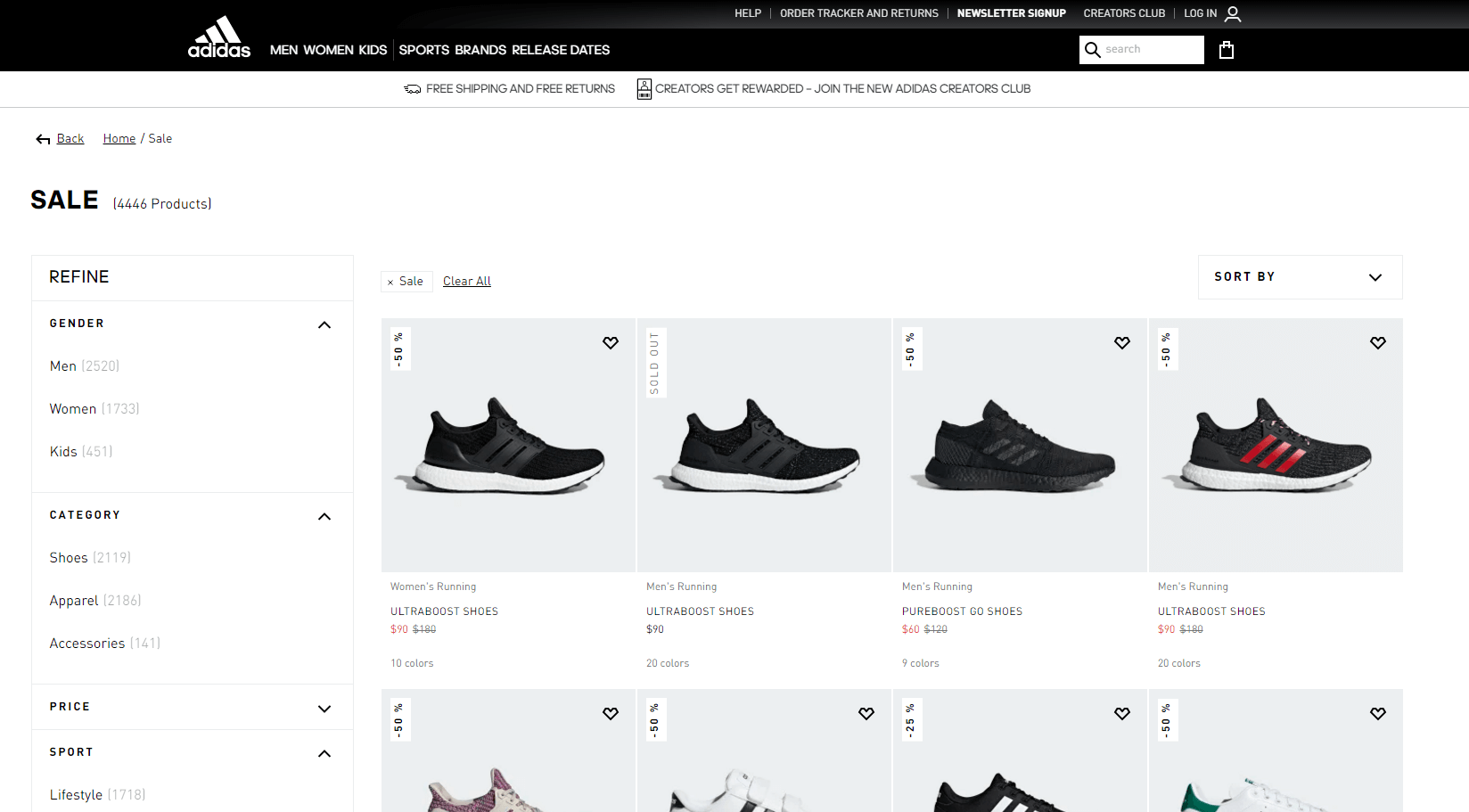Open the Sports menu
The width and height of the screenshot is (1469, 812).
tap(424, 50)
